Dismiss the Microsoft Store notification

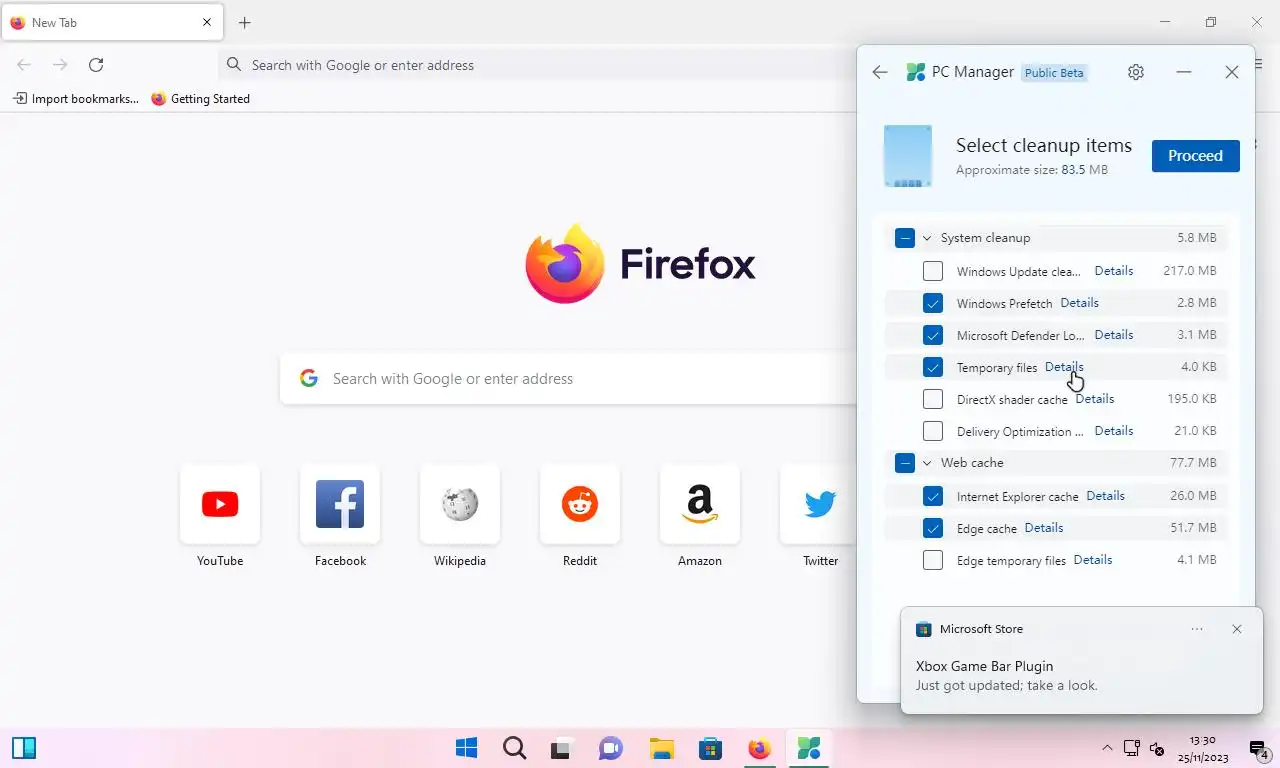[x=1237, y=629]
